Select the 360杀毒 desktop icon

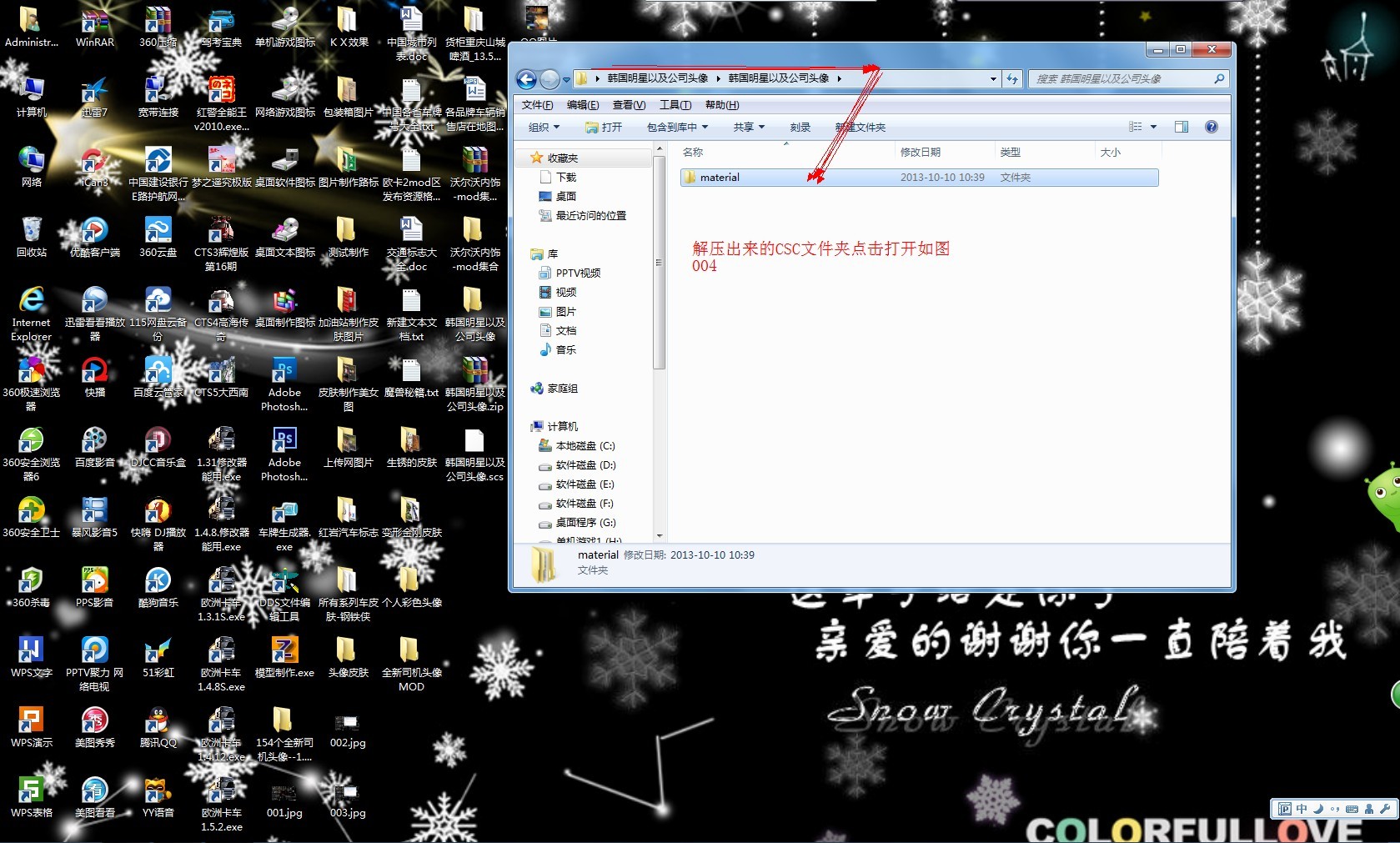pos(32,587)
